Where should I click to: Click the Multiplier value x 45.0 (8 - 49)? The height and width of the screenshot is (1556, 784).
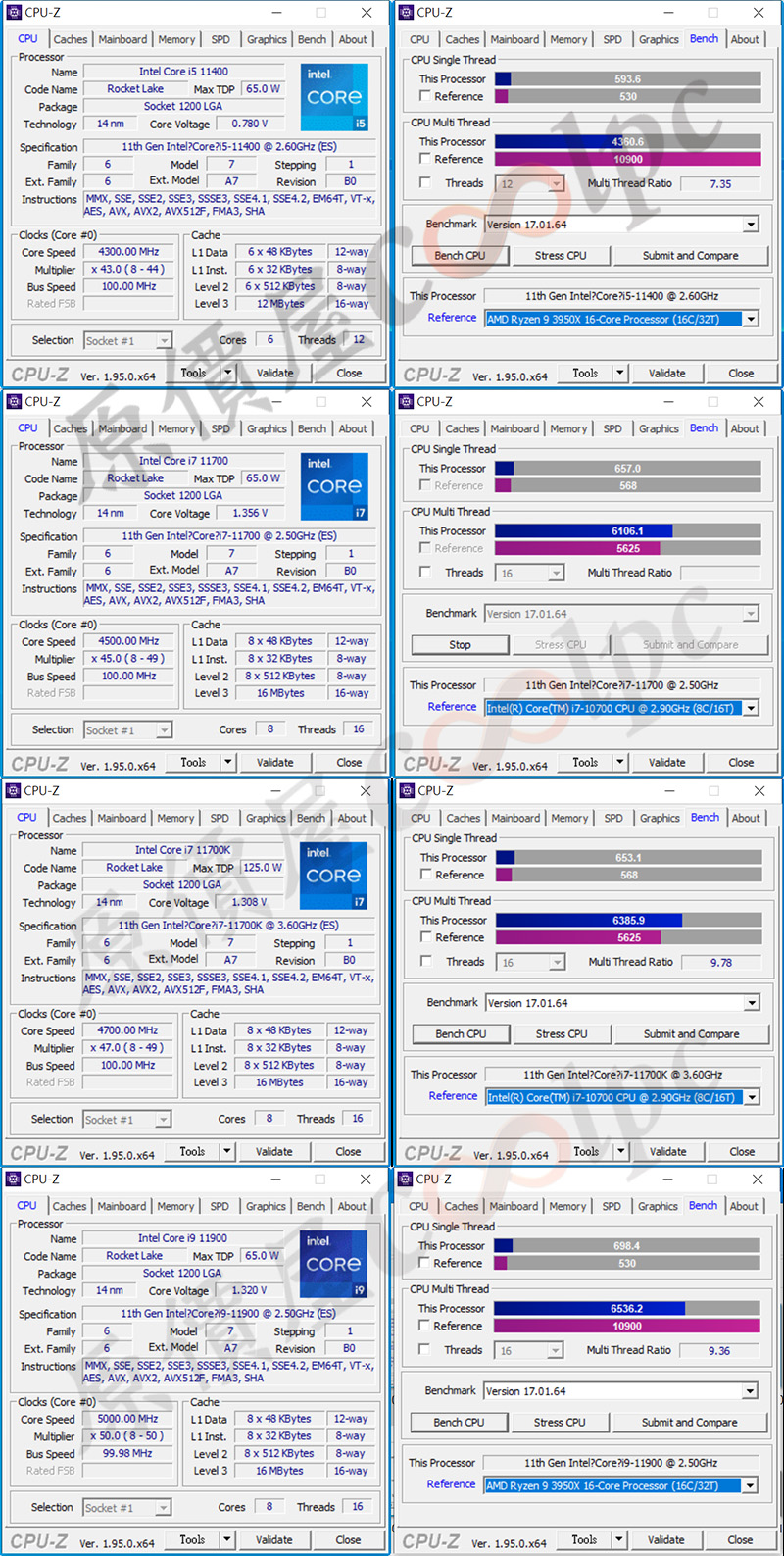[x=128, y=659]
